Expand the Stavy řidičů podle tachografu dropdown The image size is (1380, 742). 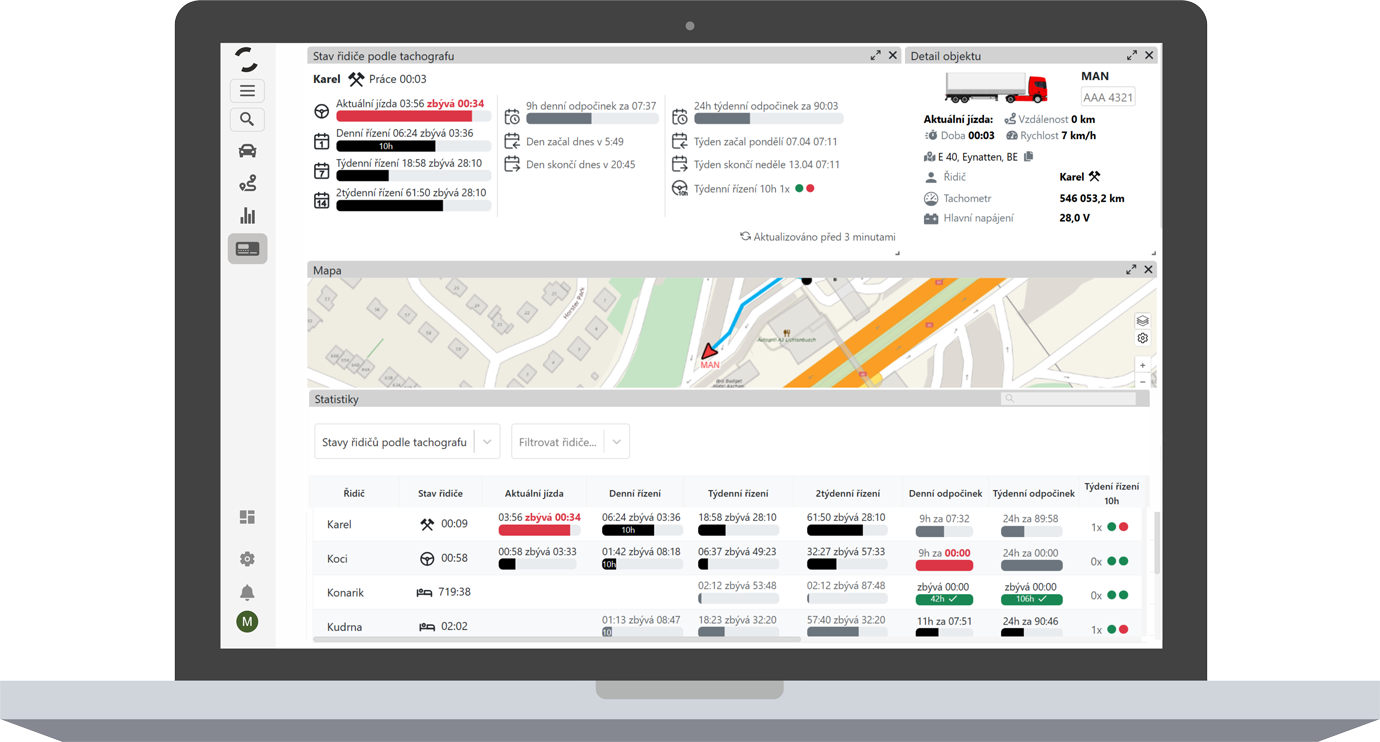(x=487, y=442)
